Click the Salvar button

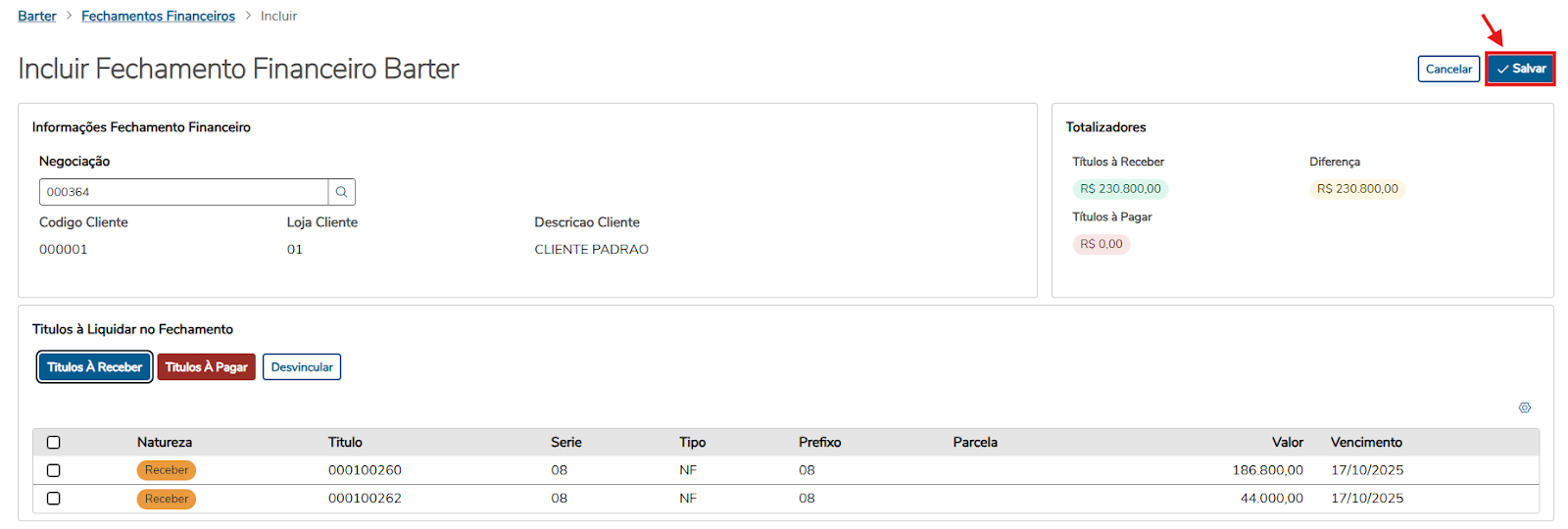(x=1520, y=69)
